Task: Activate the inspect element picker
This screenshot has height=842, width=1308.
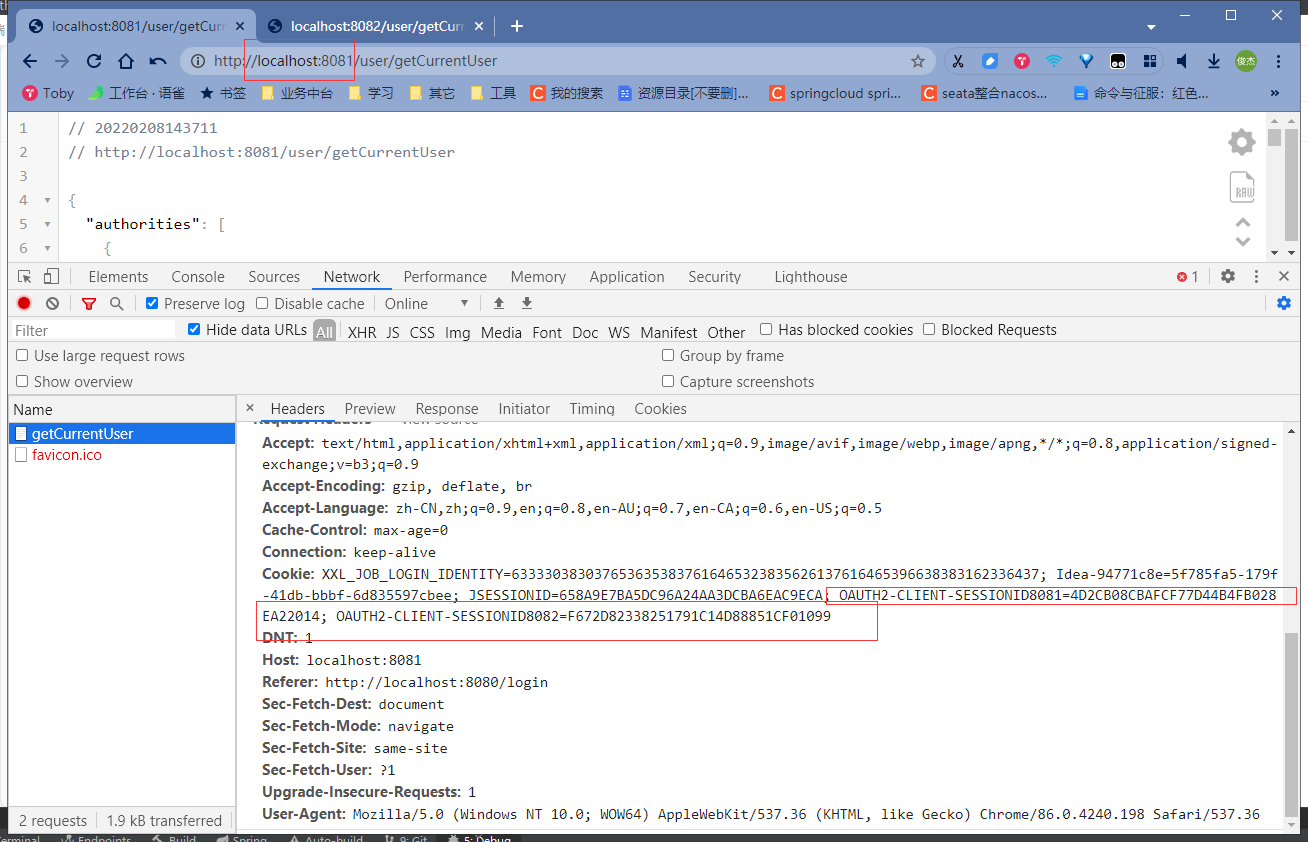Action: coord(25,277)
